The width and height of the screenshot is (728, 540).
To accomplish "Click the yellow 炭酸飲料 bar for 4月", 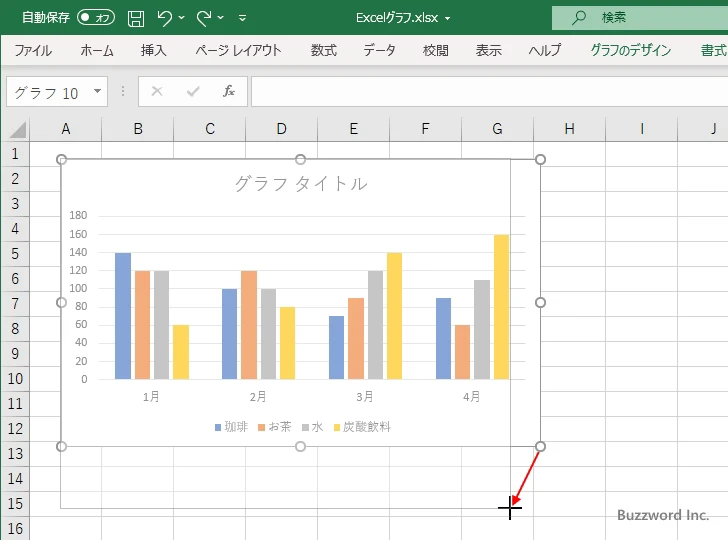I will point(501,307).
